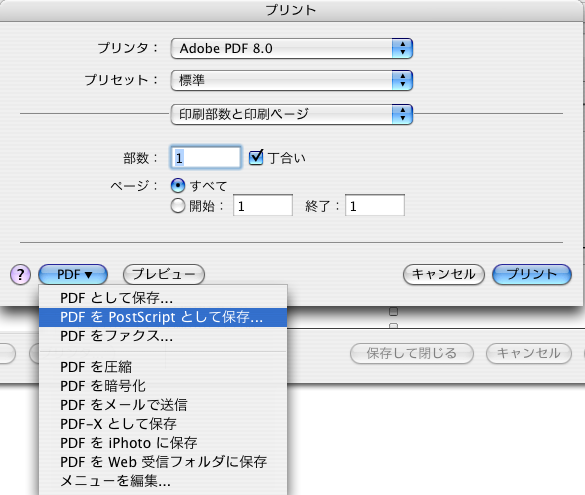Open the プリンタ Adobe PDF 8.0 dropdown

coord(291,48)
